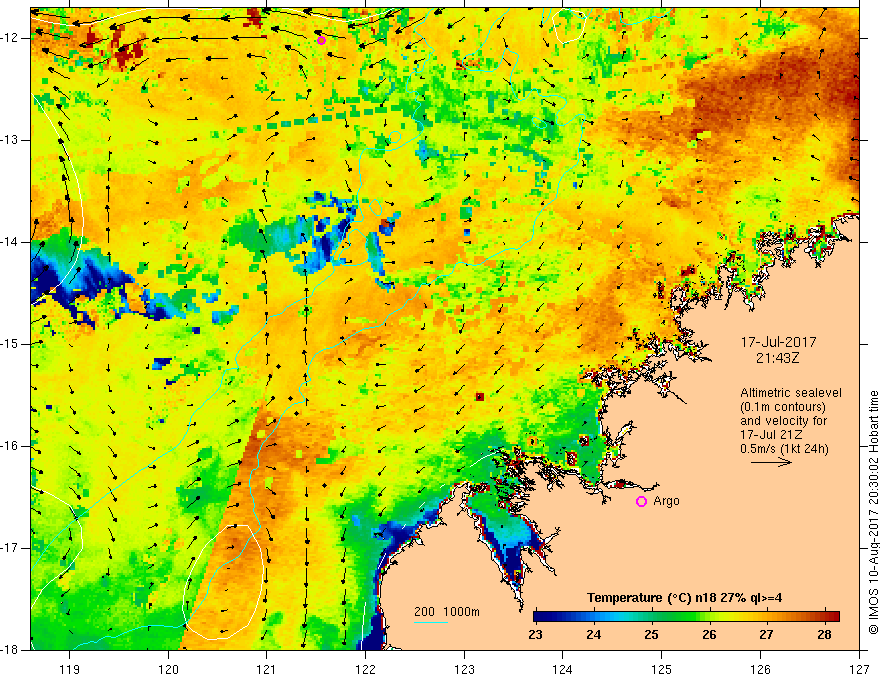Click the longitude axis label 119
The image size is (880, 680).
(70, 669)
